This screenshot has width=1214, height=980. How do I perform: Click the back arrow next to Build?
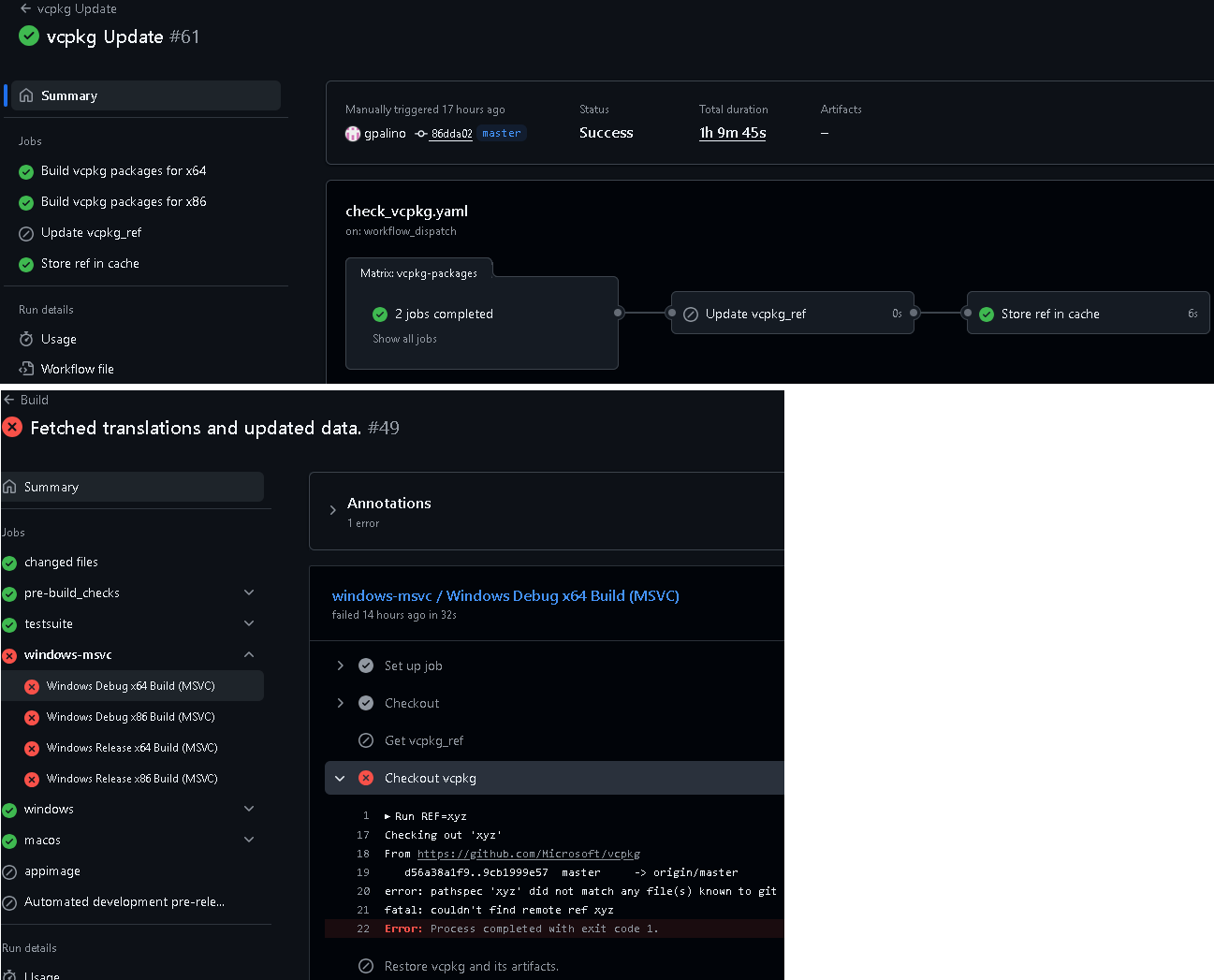click(9, 400)
